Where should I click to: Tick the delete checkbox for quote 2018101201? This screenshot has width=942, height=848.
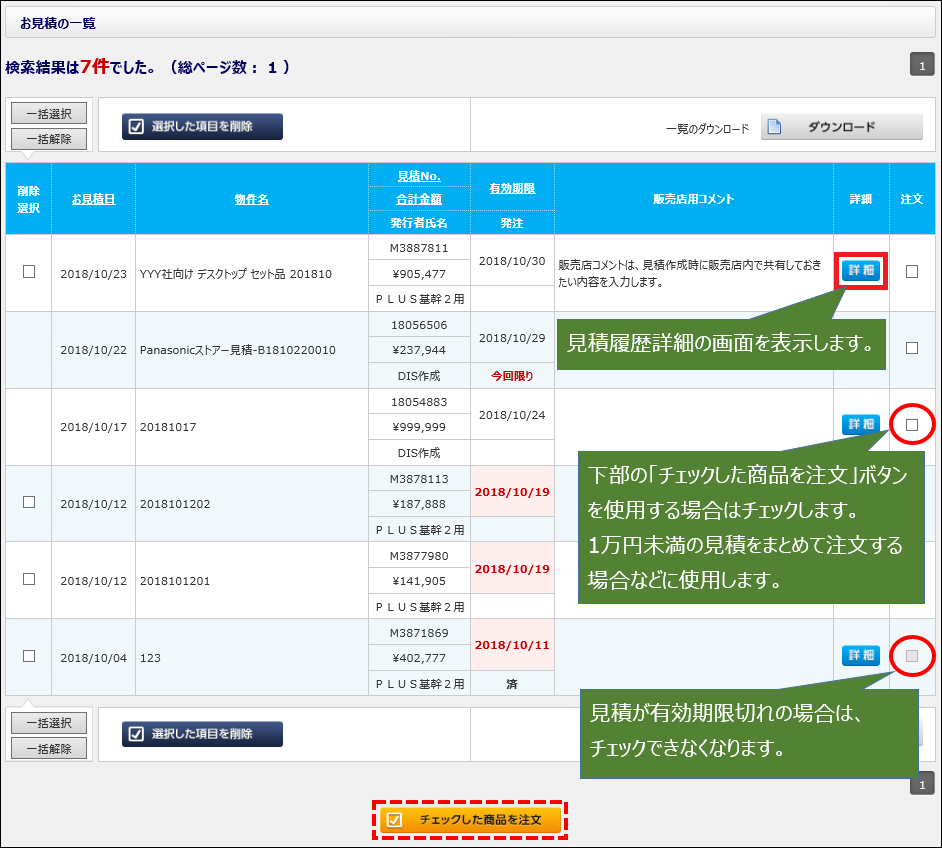click(29, 579)
